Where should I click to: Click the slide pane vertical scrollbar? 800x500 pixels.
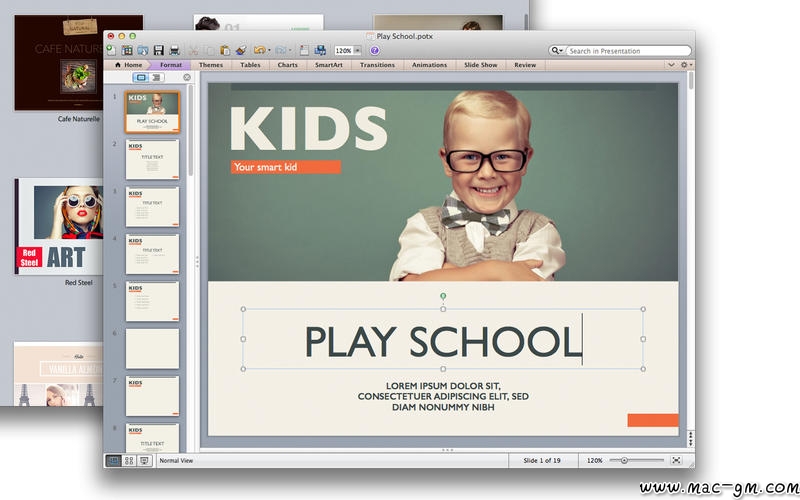(691, 81)
